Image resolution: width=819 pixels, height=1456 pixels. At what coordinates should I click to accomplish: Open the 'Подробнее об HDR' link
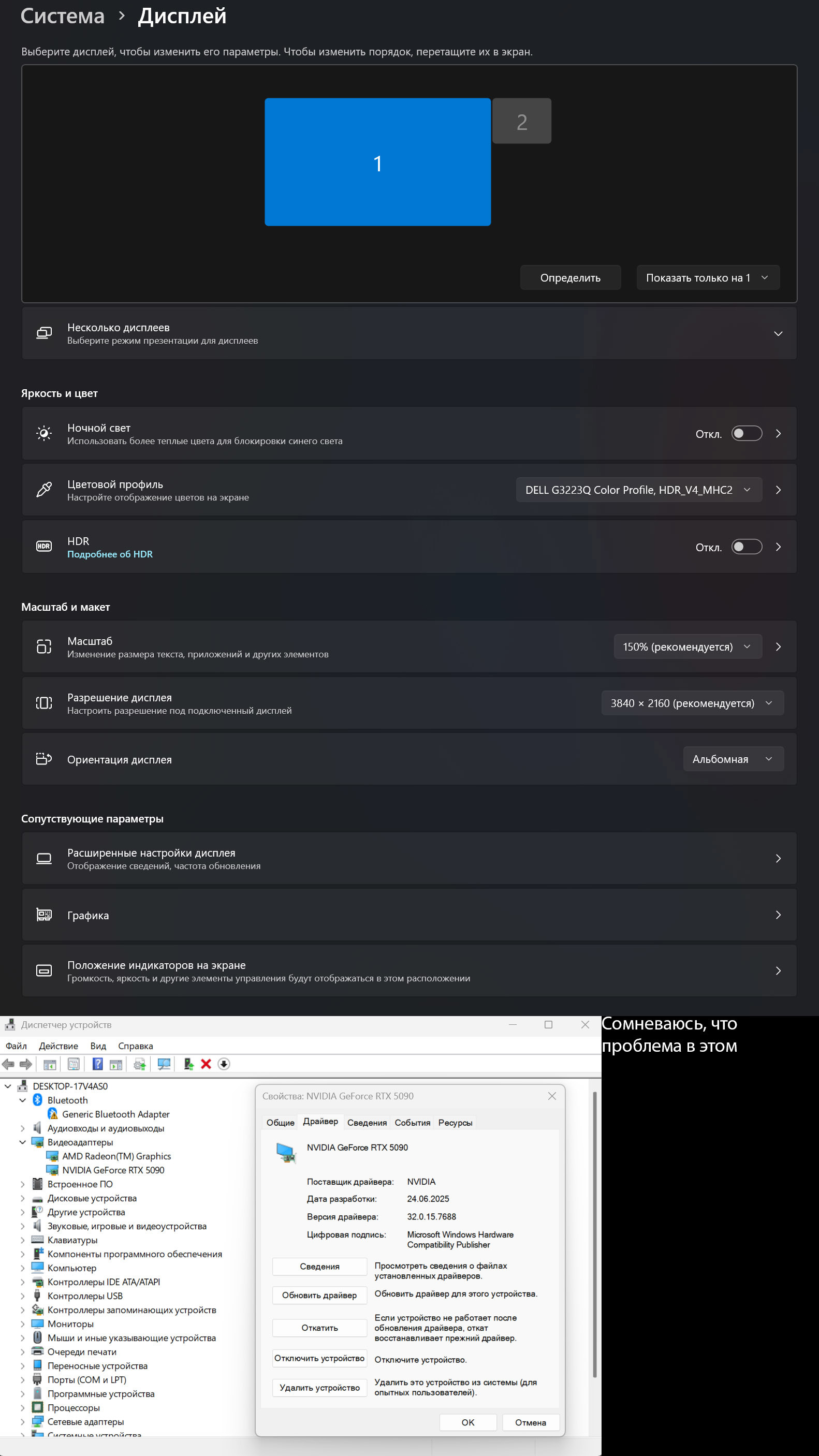[110, 554]
